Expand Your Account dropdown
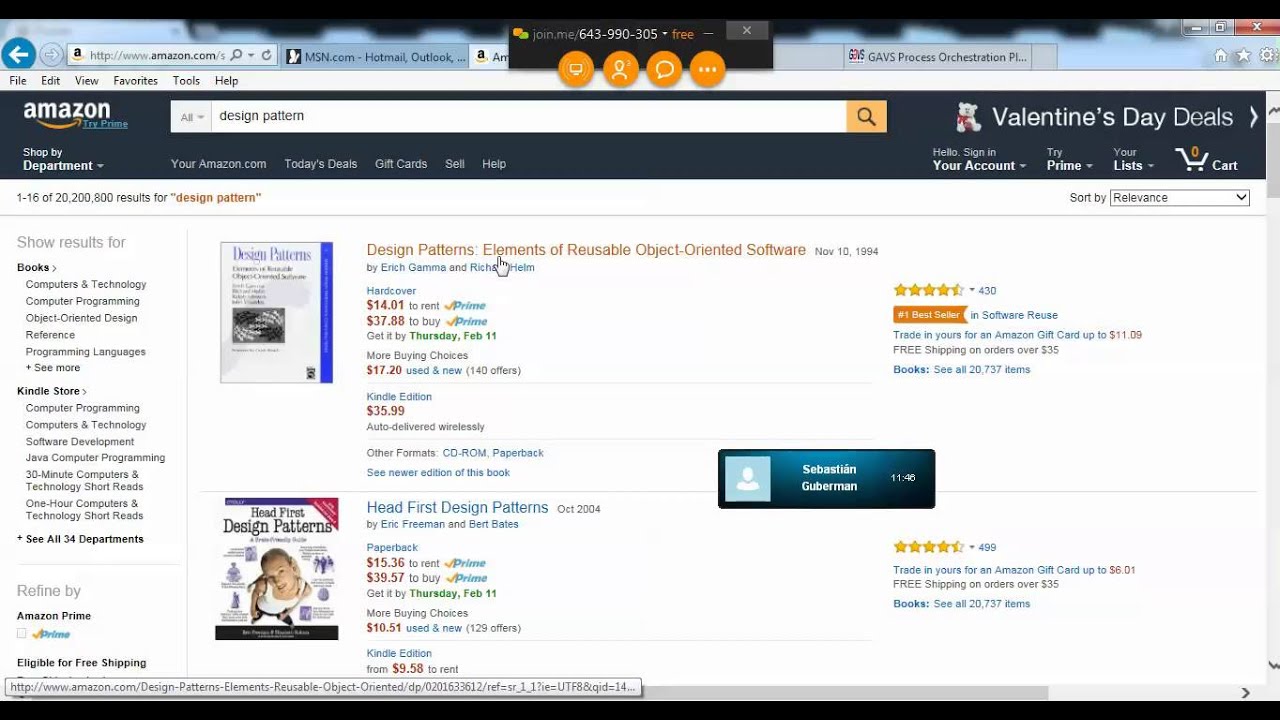 coord(979,160)
